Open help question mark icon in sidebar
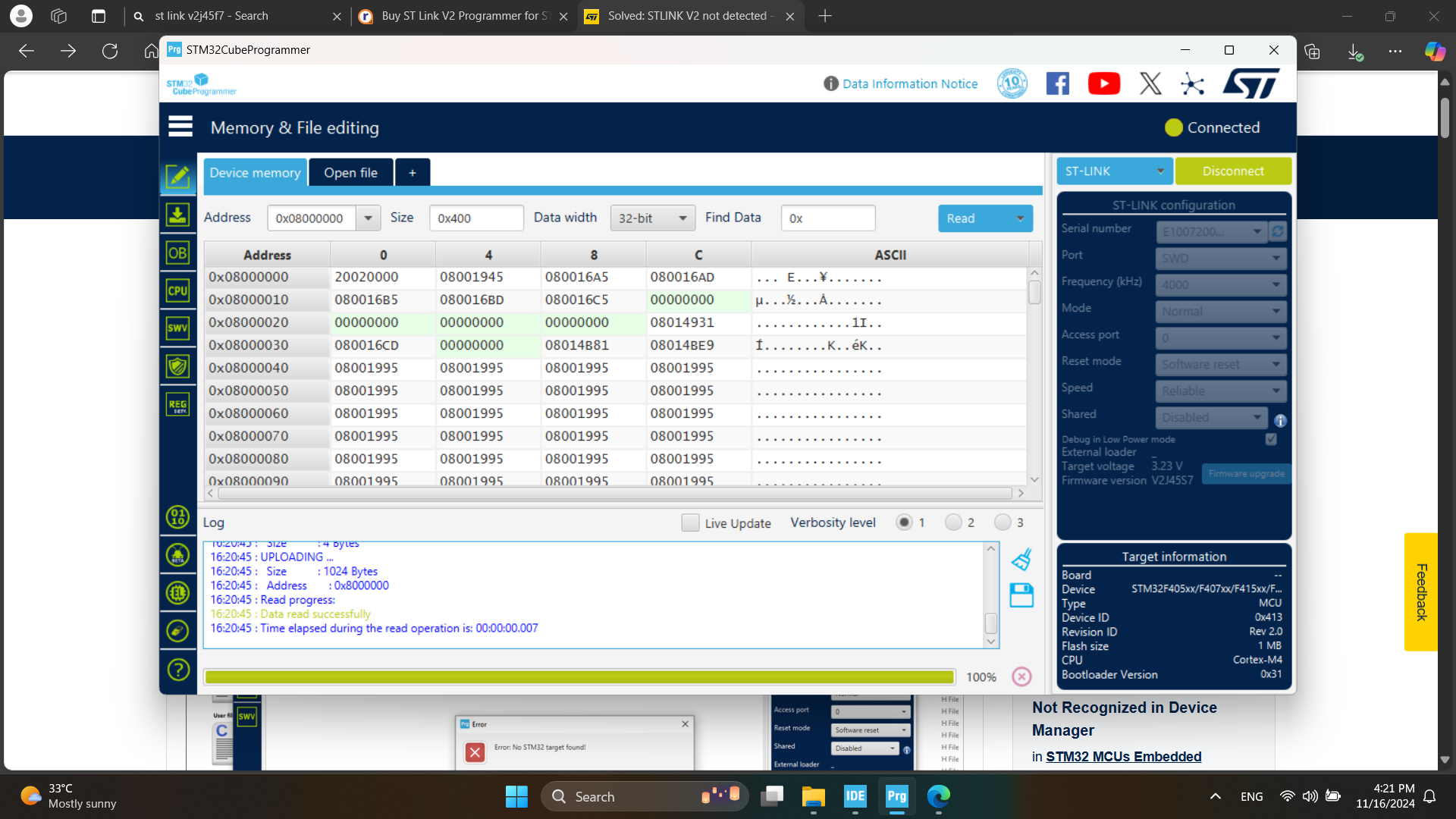 pos(177,670)
